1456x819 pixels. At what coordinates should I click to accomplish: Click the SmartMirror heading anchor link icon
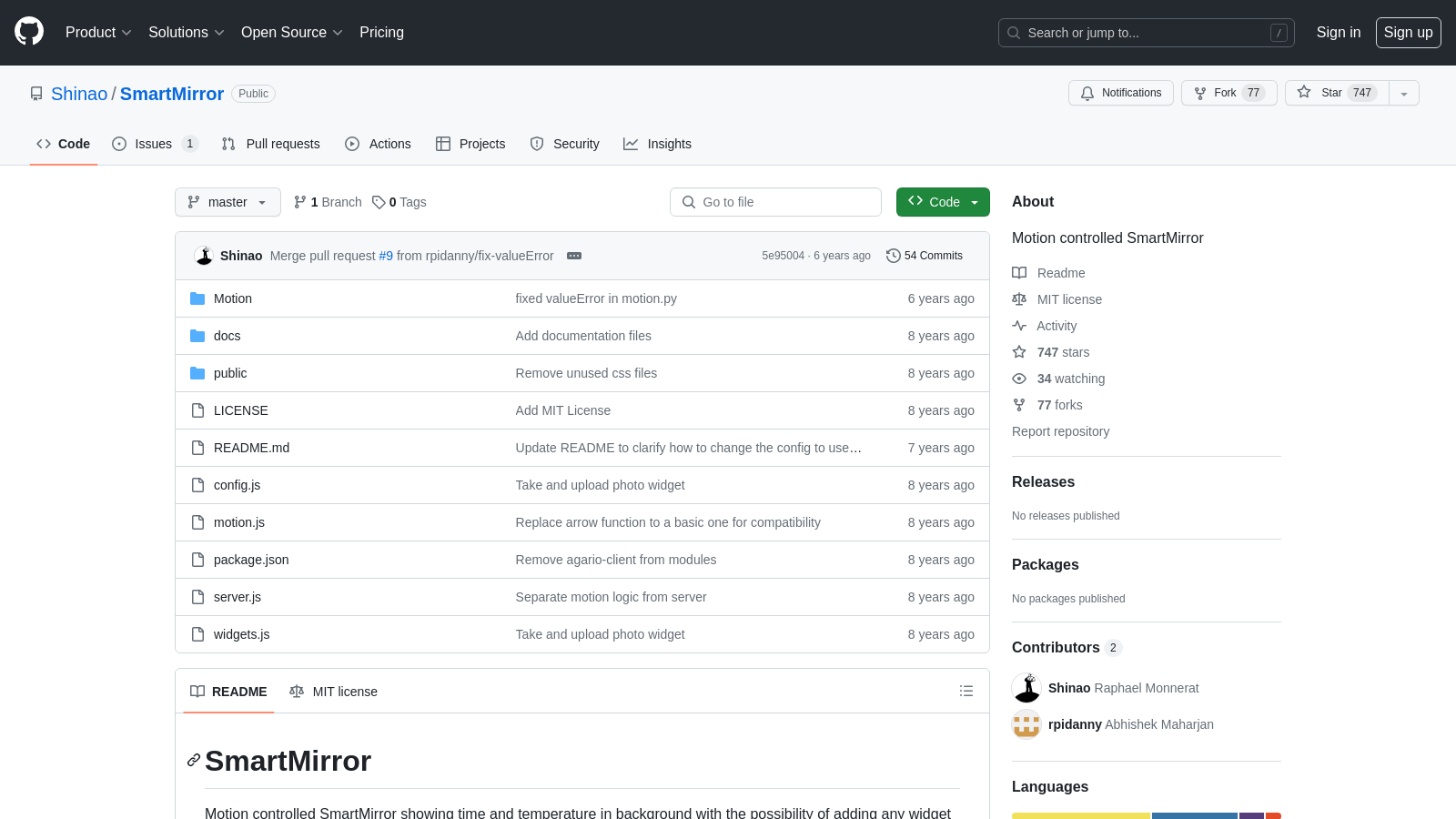point(194,760)
